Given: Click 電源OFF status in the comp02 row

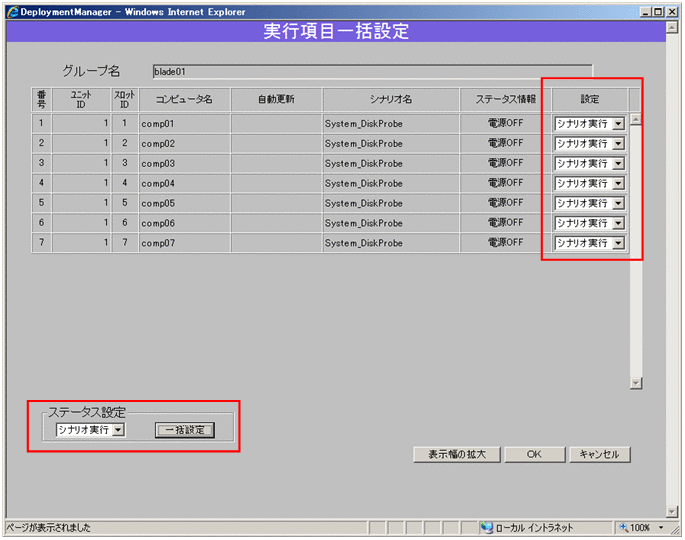Looking at the screenshot, I should click(505, 143).
